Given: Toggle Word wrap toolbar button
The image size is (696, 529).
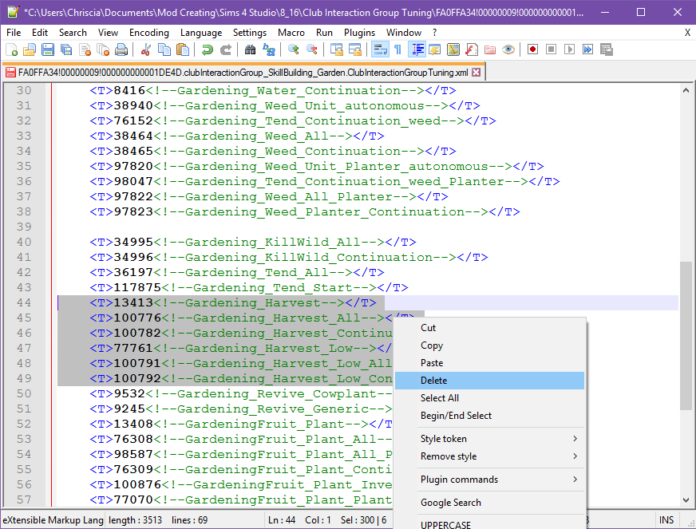Looking at the screenshot, I should click(380, 49).
